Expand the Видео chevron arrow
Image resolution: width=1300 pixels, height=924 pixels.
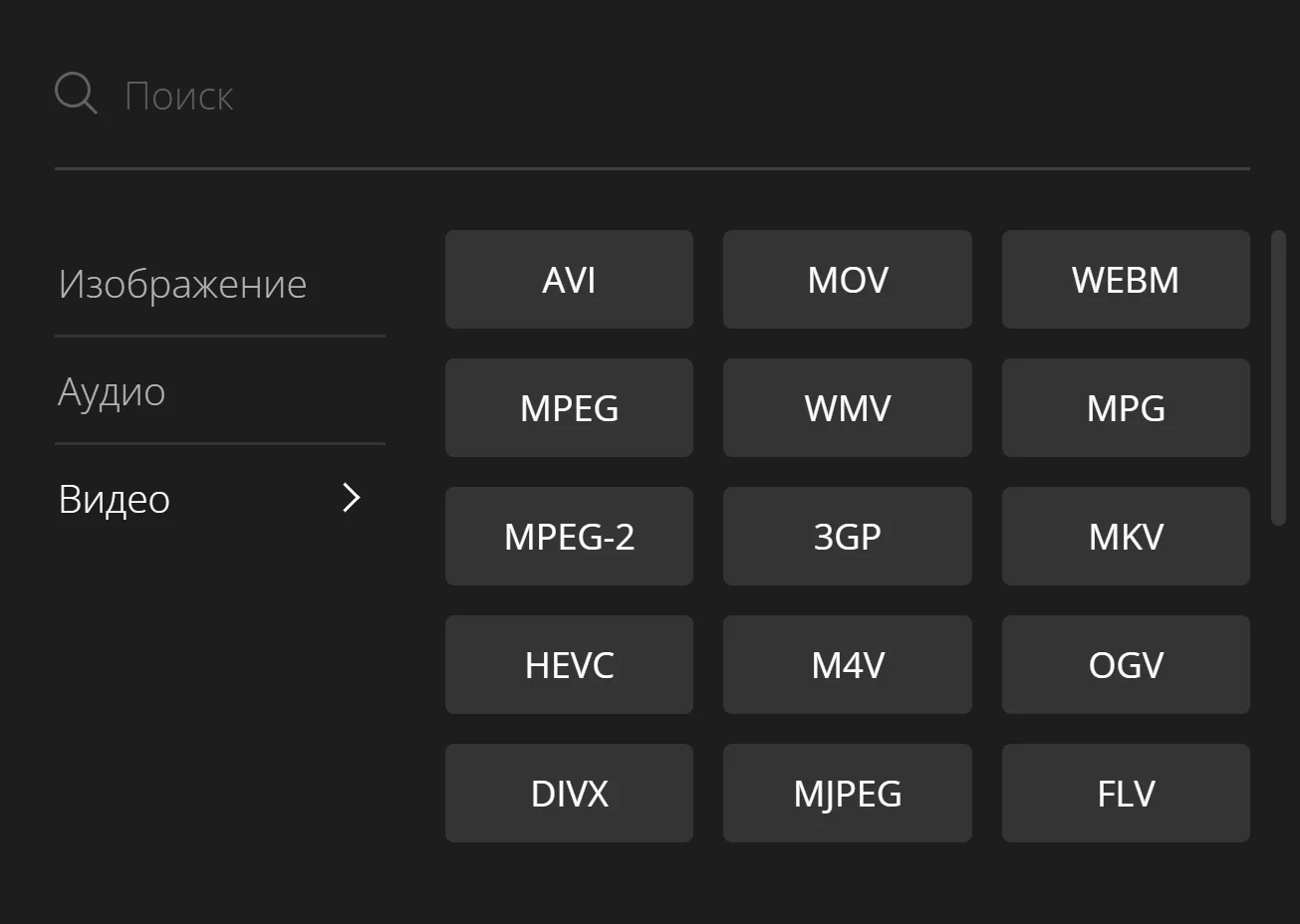(x=351, y=498)
